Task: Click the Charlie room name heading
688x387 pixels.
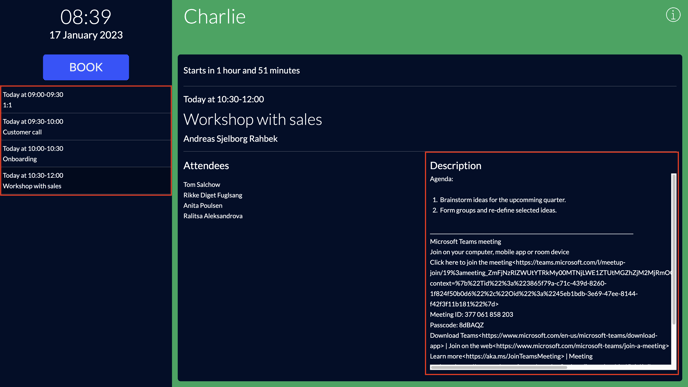Action: pos(215,17)
